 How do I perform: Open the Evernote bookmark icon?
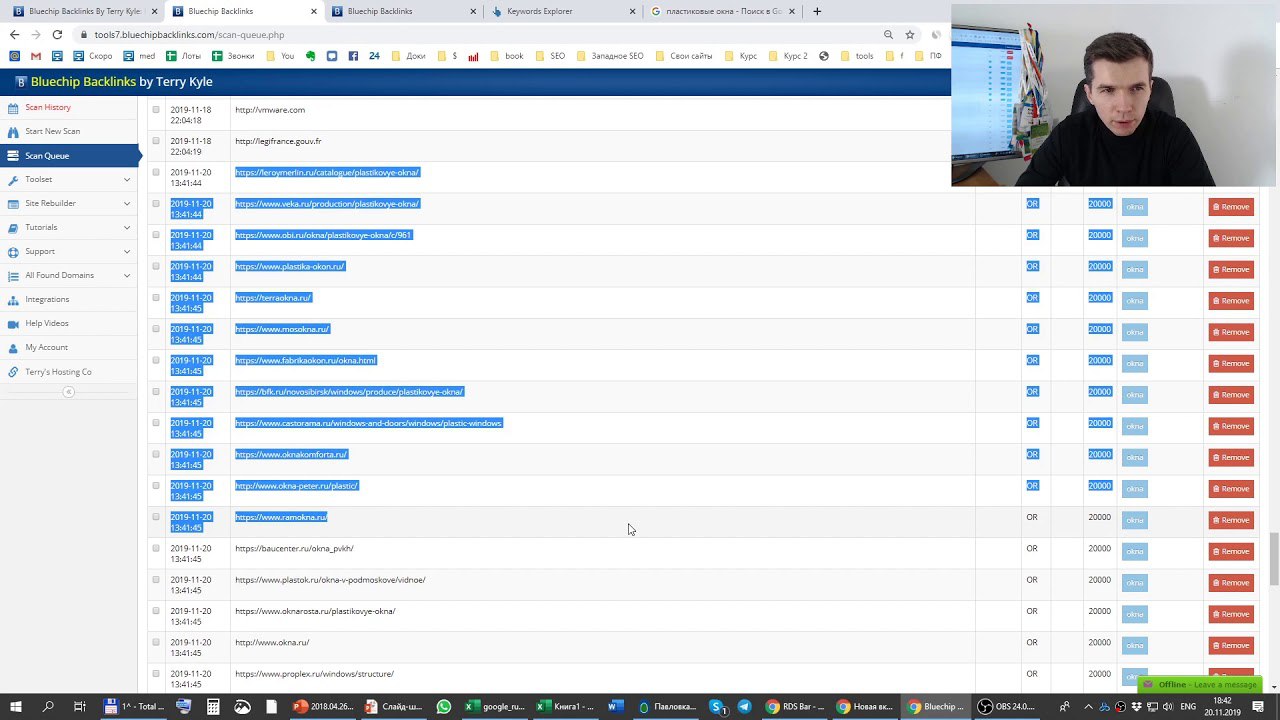click(310, 56)
